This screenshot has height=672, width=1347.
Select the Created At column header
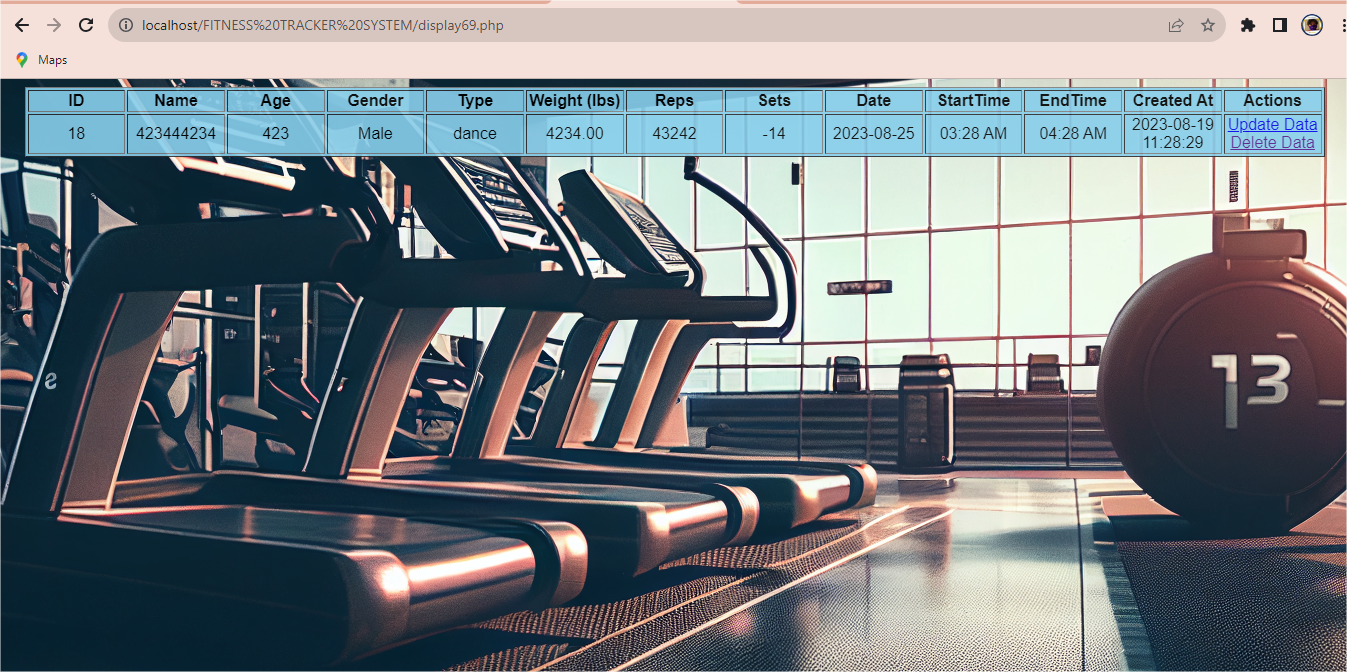(1173, 100)
